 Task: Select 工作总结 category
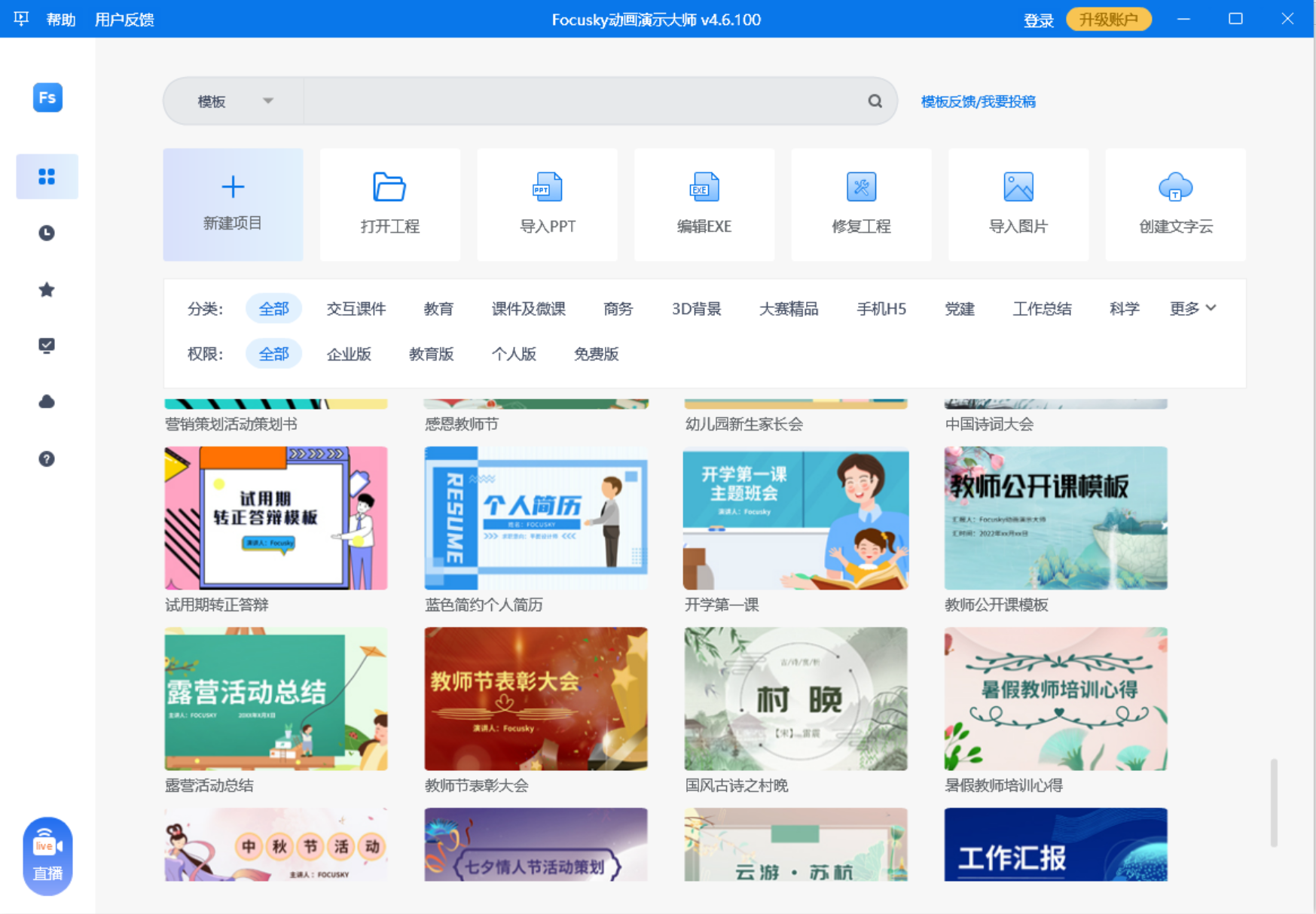[x=1042, y=309]
